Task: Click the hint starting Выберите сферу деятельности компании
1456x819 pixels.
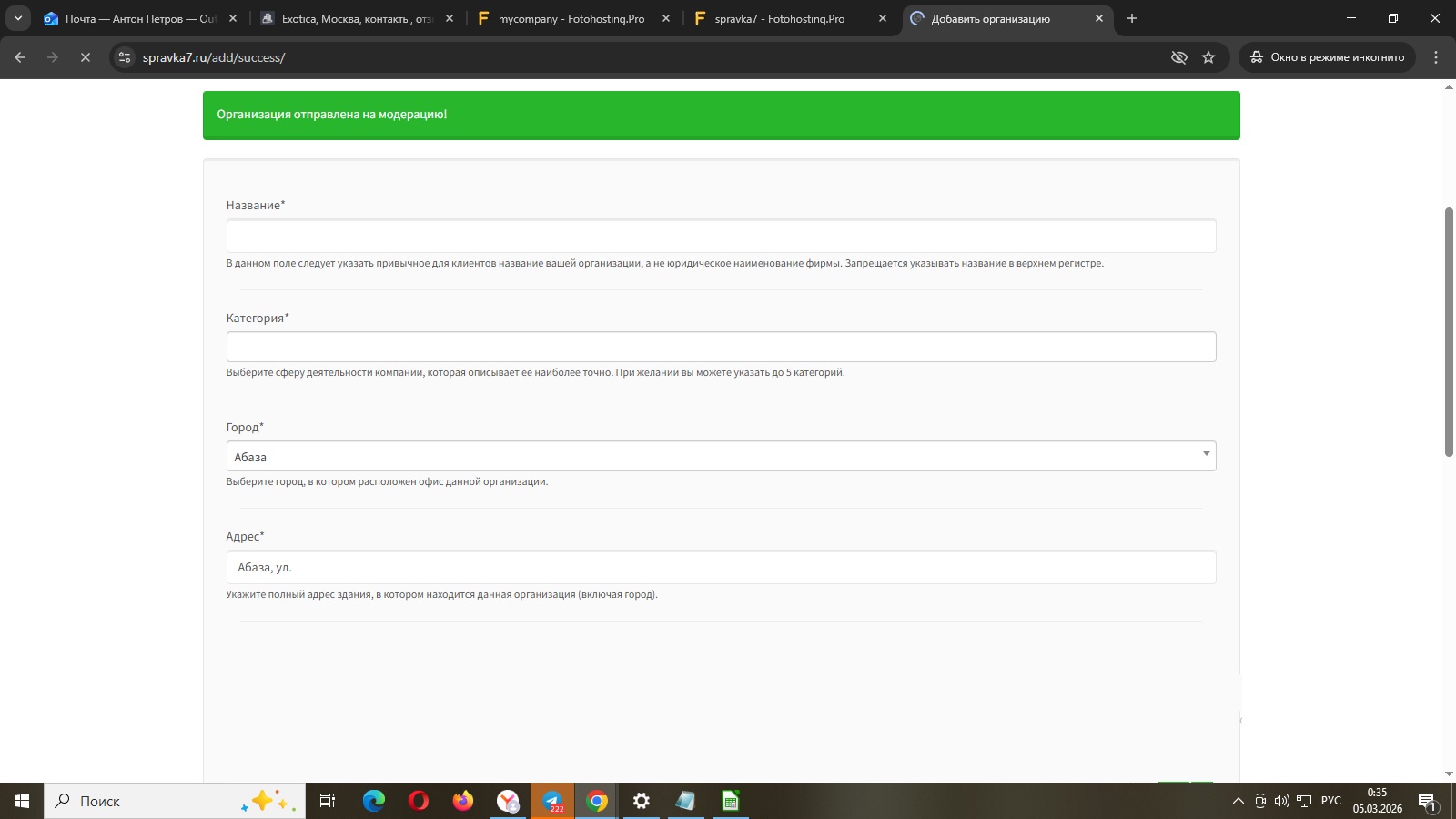Action: [535, 373]
